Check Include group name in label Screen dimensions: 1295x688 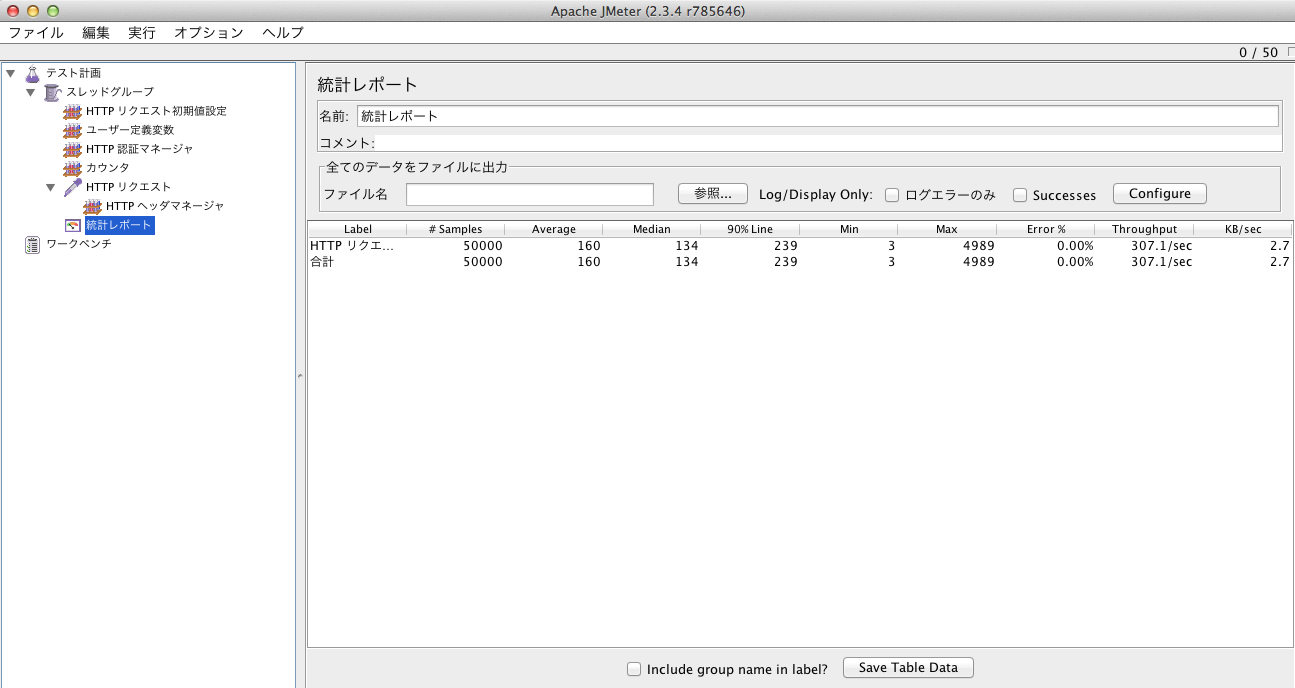point(633,669)
